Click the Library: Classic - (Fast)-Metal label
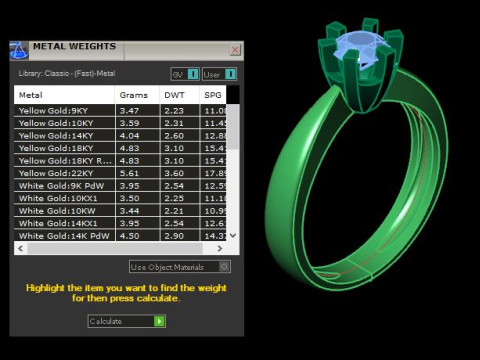Screen dimensions: 480x360 pos(67,73)
